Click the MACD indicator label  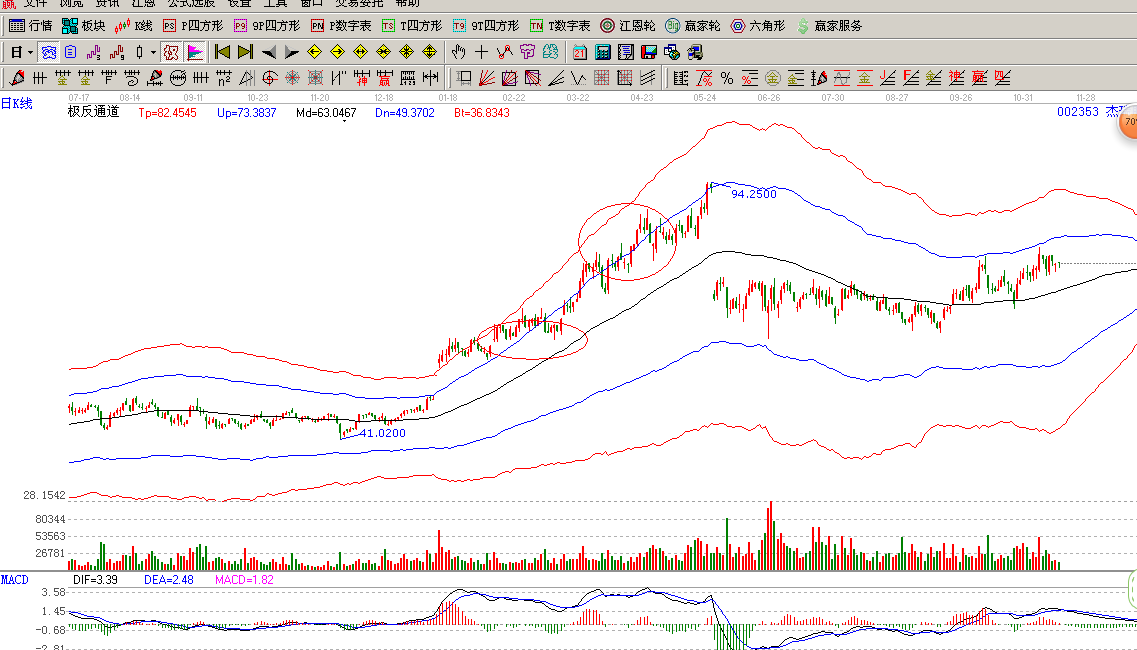tap(15, 579)
